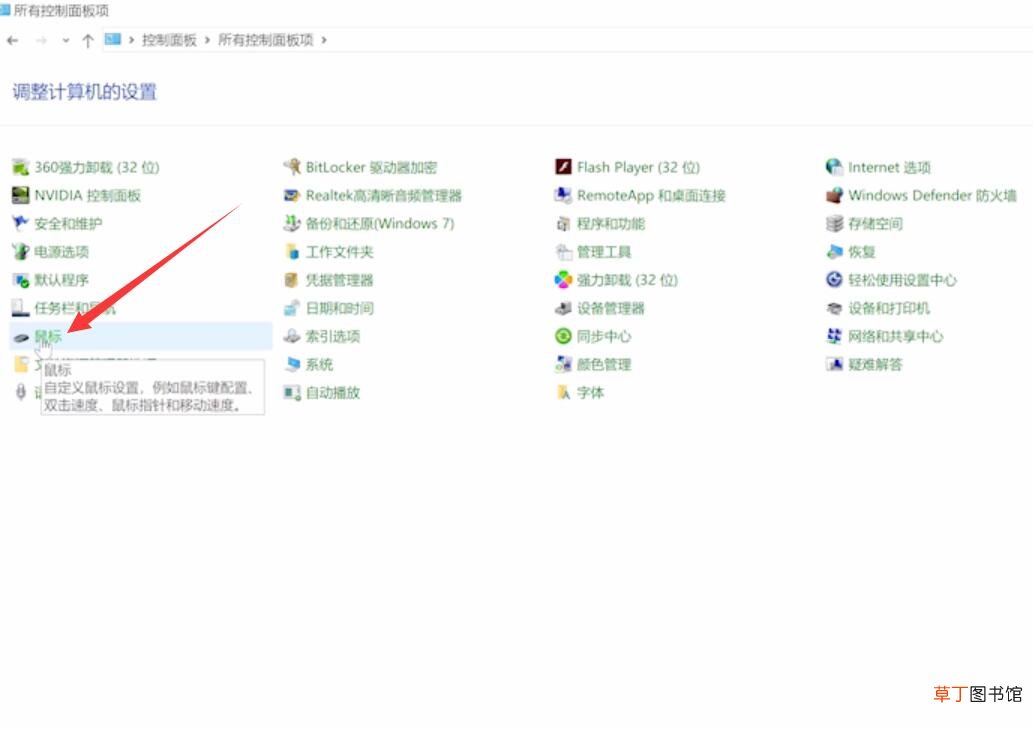Click the 疑难解答 link text

[875, 365]
